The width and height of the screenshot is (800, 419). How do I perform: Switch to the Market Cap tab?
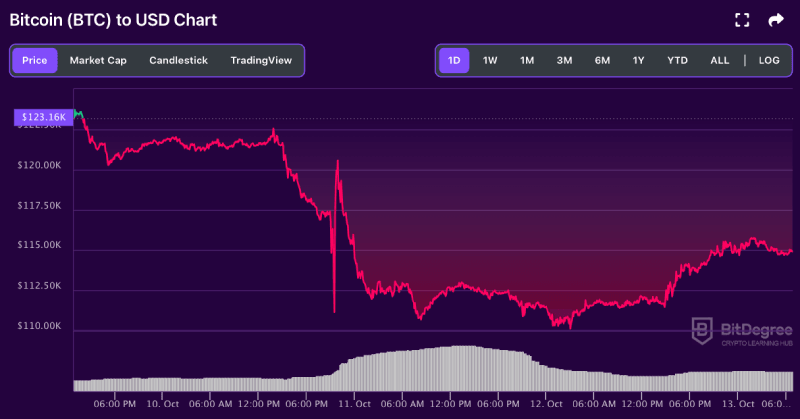coord(98,61)
